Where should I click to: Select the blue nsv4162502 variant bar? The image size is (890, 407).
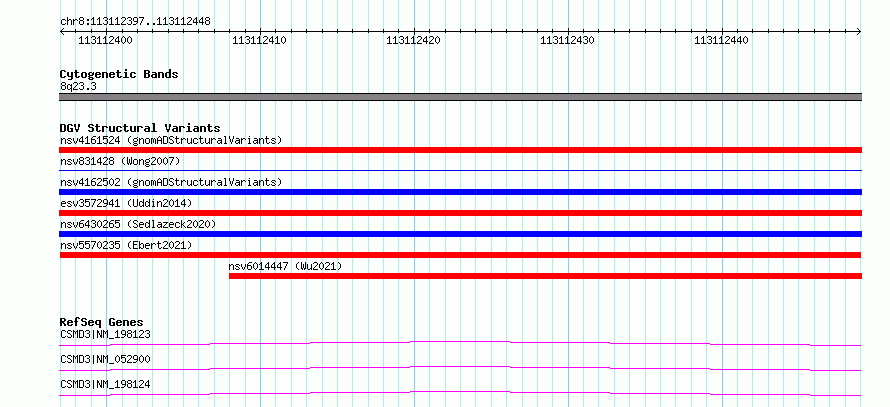point(460,192)
